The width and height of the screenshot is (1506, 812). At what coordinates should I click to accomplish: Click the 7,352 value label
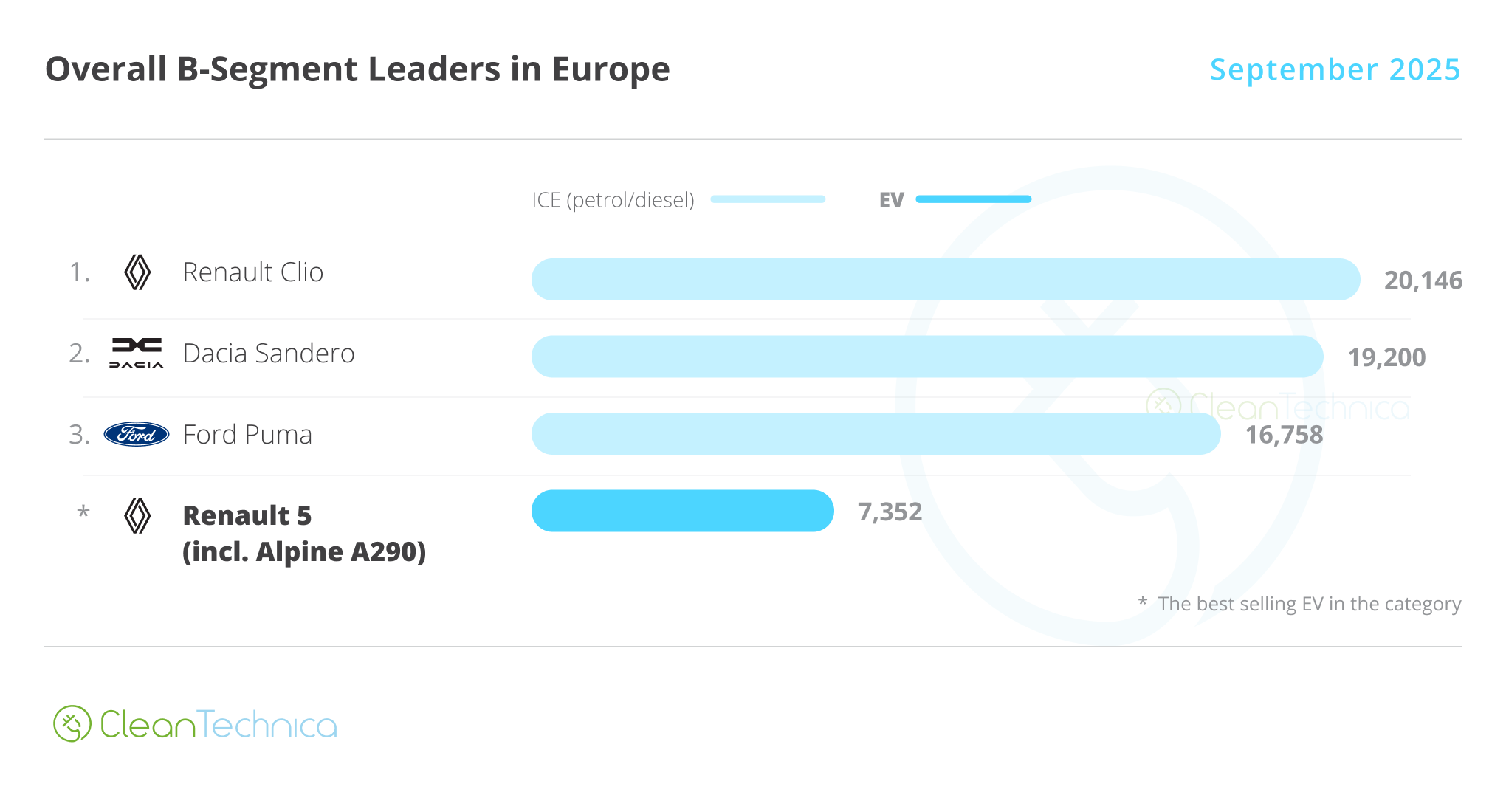pyautogui.click(x=890, y=512)
